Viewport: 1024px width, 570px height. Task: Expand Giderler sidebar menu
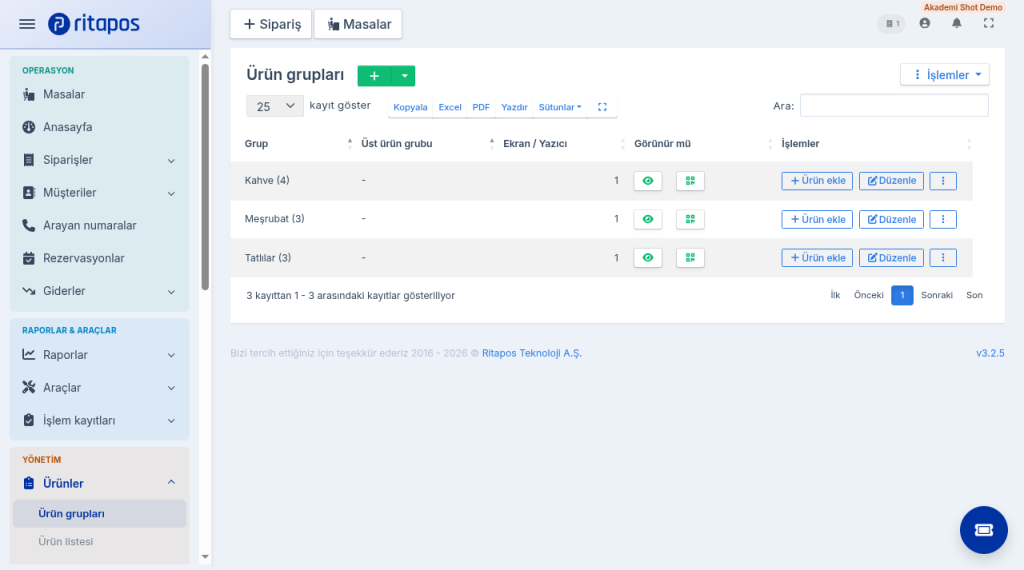coord(99,291)
